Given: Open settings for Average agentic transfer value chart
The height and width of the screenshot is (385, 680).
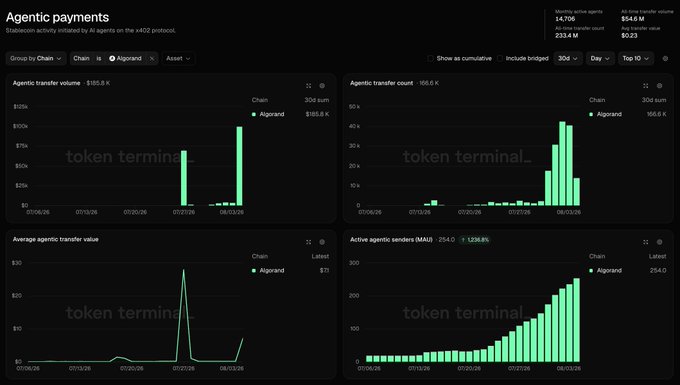Looking at the screenshot, I should coord(322,242).
